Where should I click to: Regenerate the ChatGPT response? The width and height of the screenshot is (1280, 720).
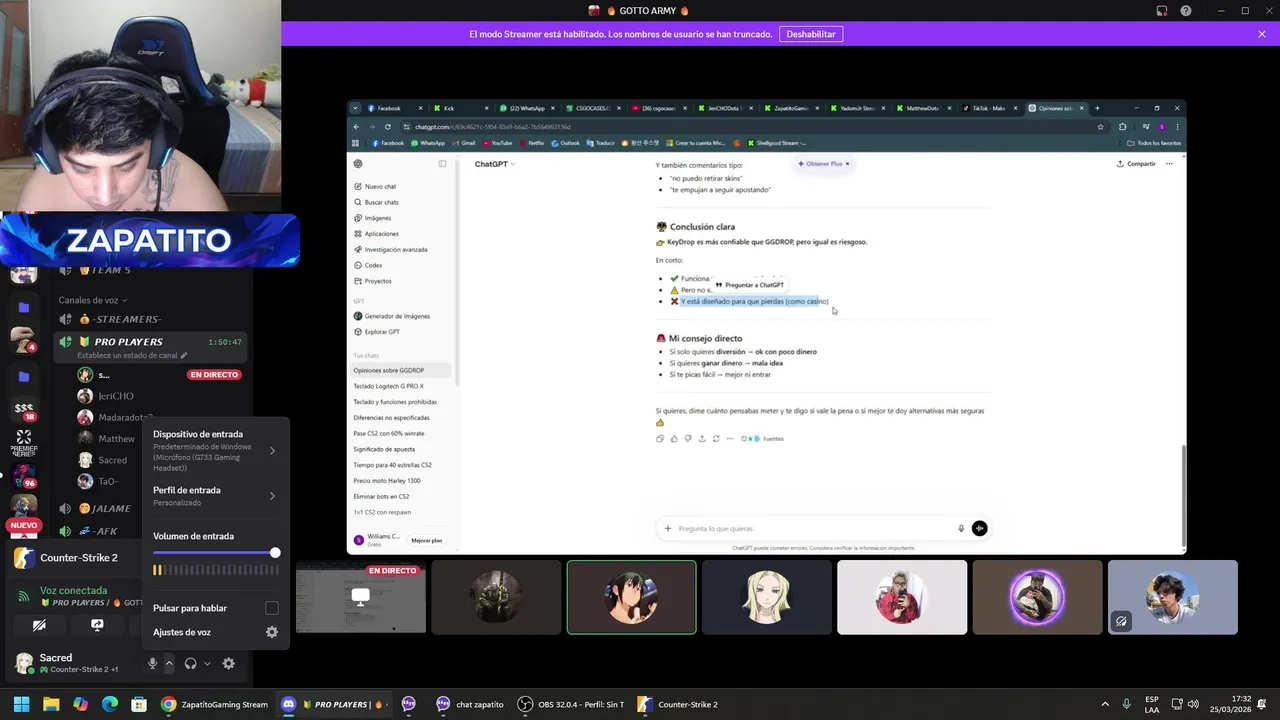coord(716,439)
